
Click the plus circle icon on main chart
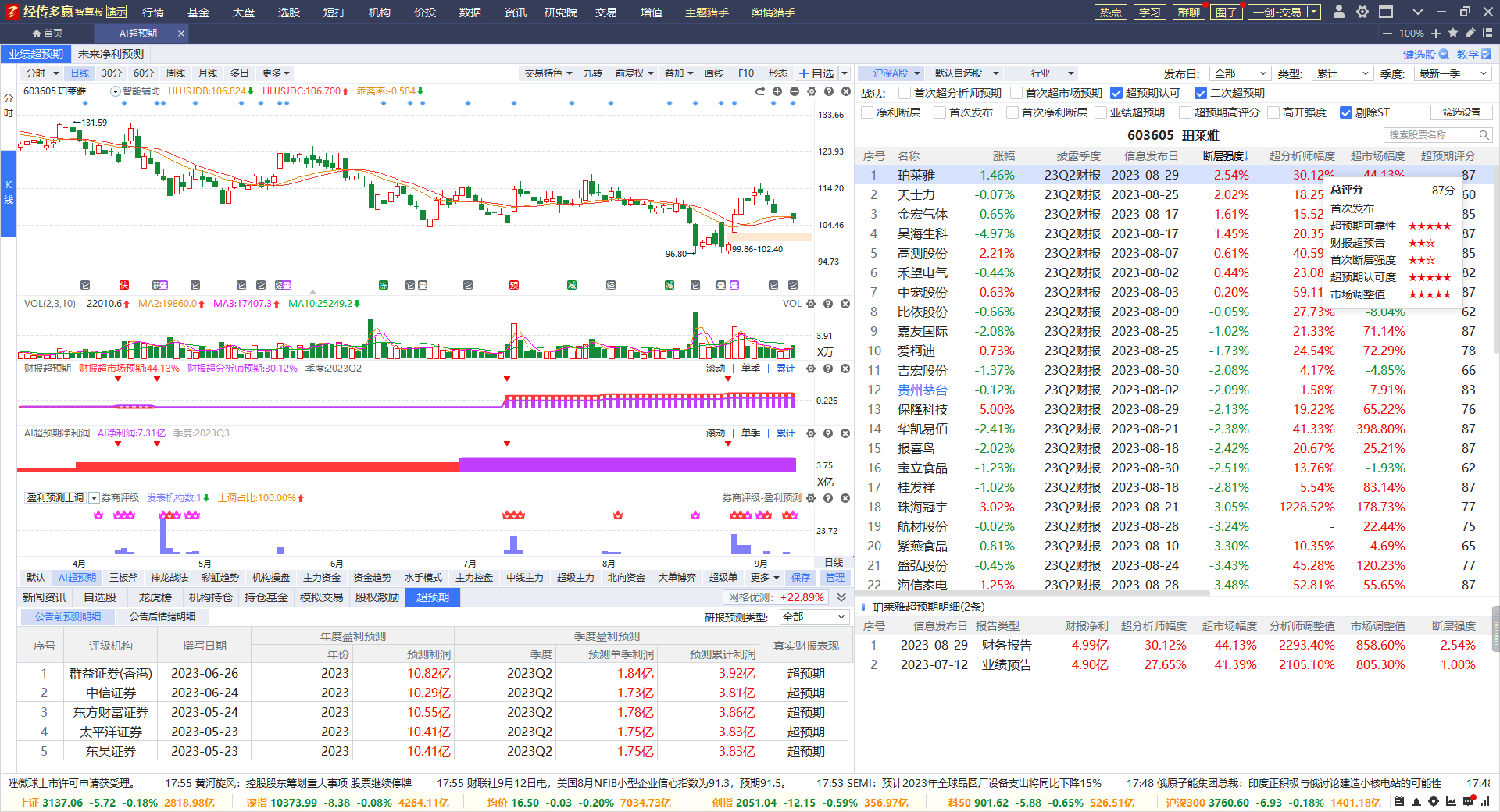coord(777,91)
